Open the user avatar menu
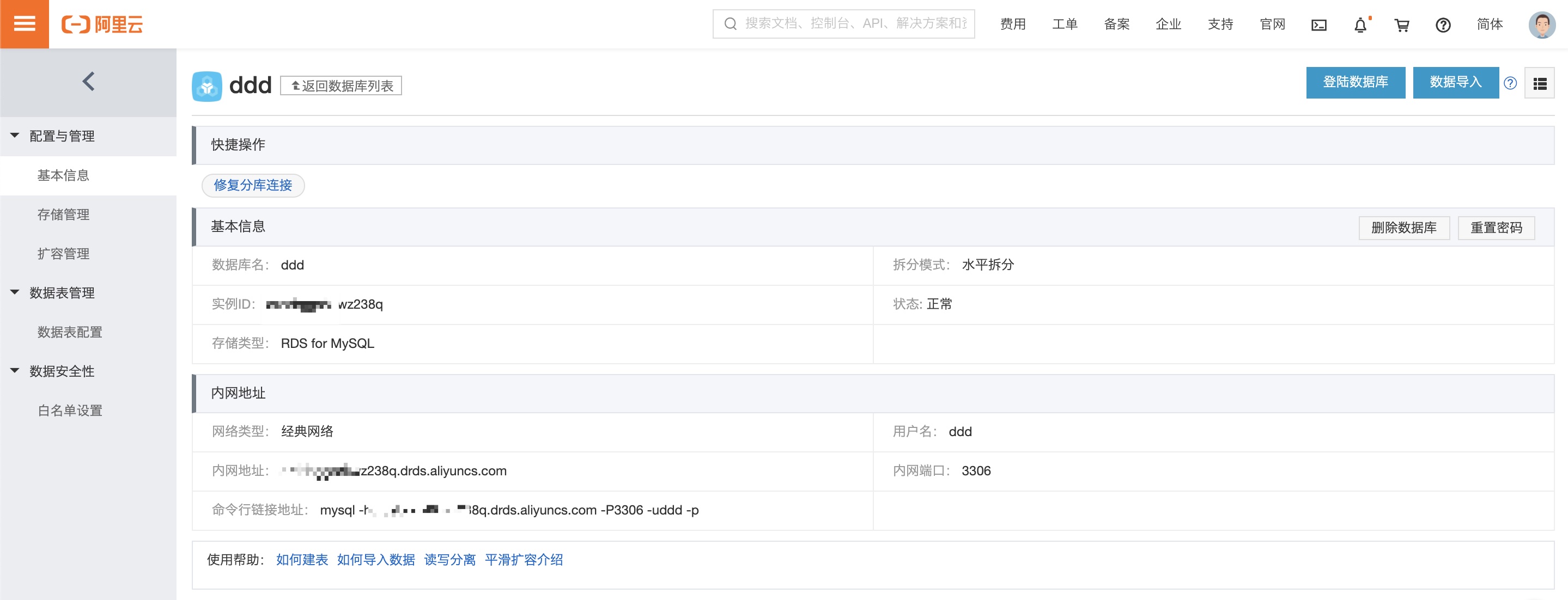This screenshot has width=1568, height=600. pos(1541,25)
